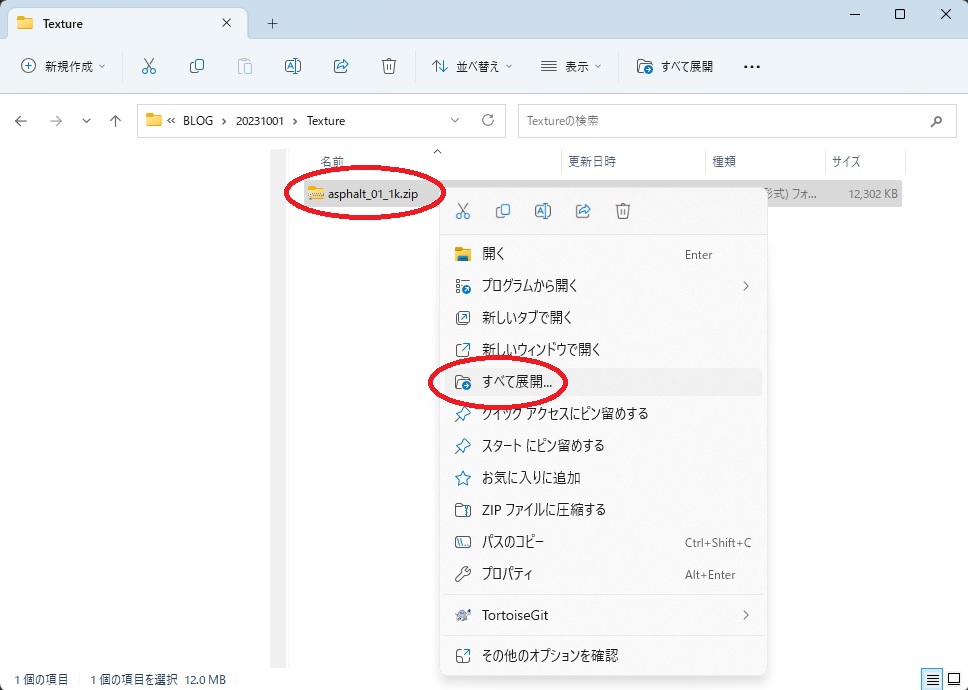
Task: Click the Rename icon in the toolbar
Action: (x=292, y=66)
